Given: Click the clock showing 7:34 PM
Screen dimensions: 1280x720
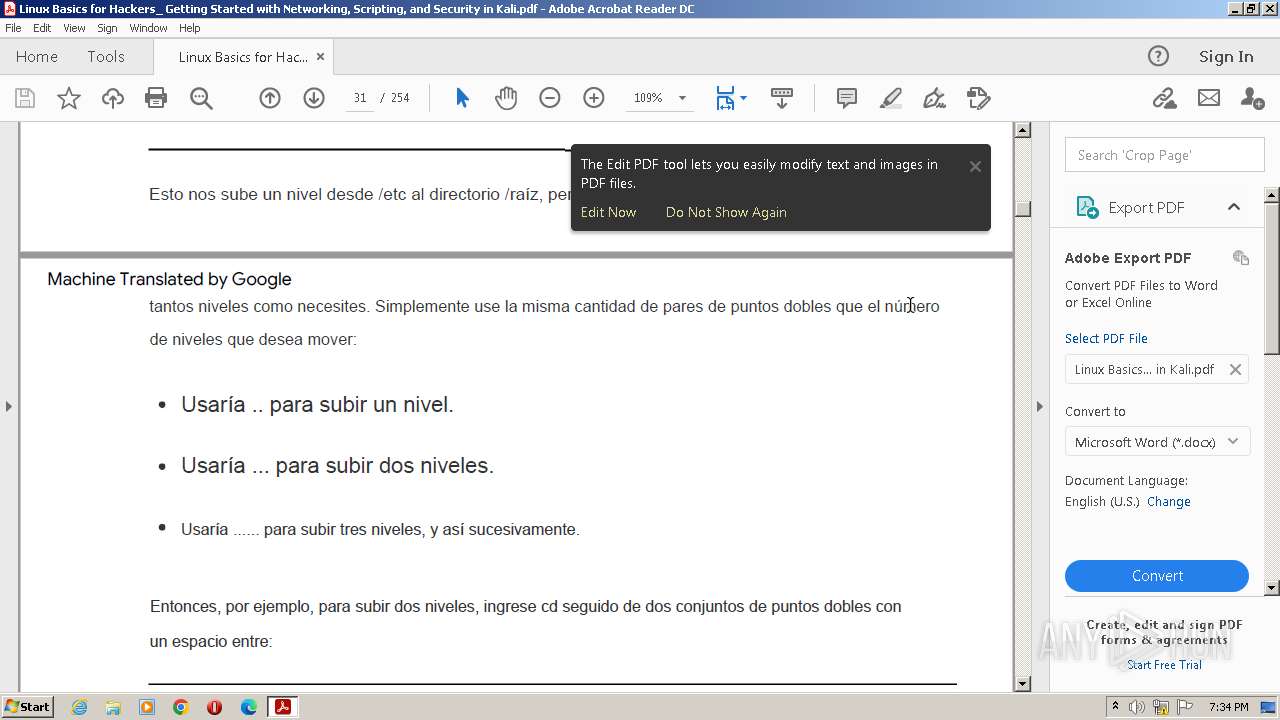Looking at the screenshot, I should pyautogui.click(x=1228, y=707).
